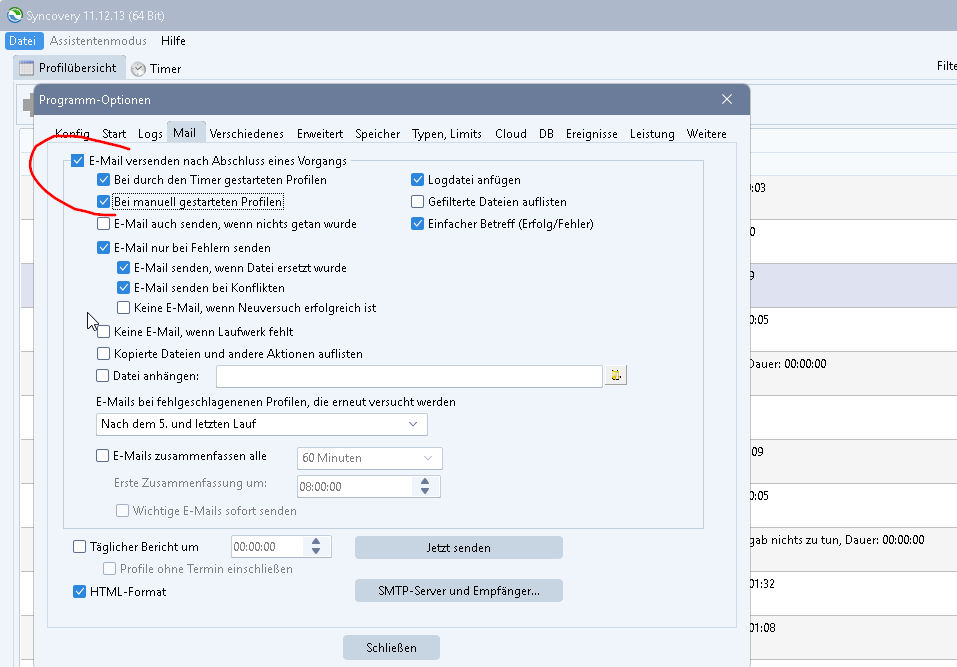Click the Datei anhängen file path field
This screenshot has height=667, width=957.
(408, 376)
